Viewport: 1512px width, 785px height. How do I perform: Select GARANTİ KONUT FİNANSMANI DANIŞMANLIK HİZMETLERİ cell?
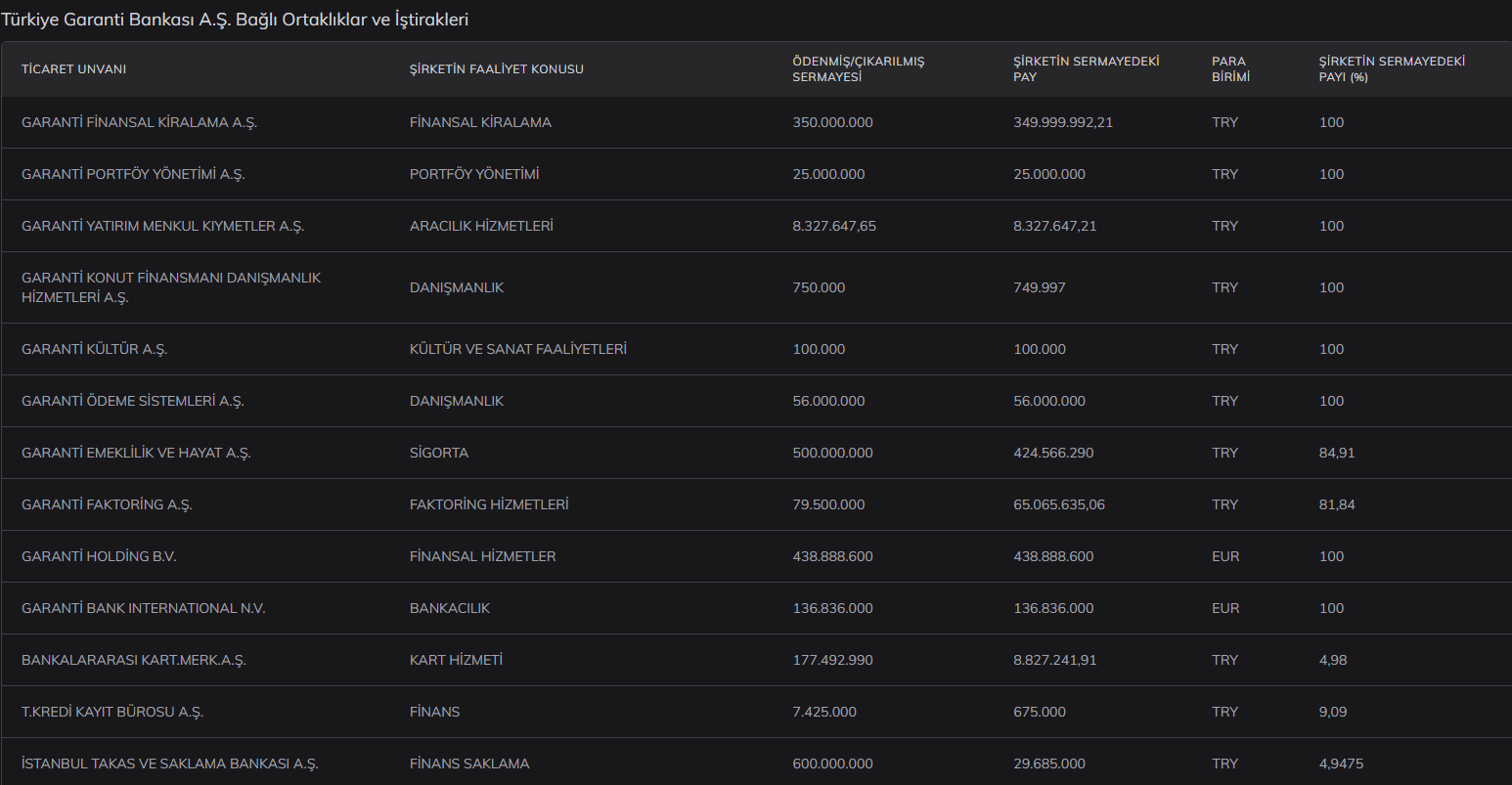[x=171, y=287]
